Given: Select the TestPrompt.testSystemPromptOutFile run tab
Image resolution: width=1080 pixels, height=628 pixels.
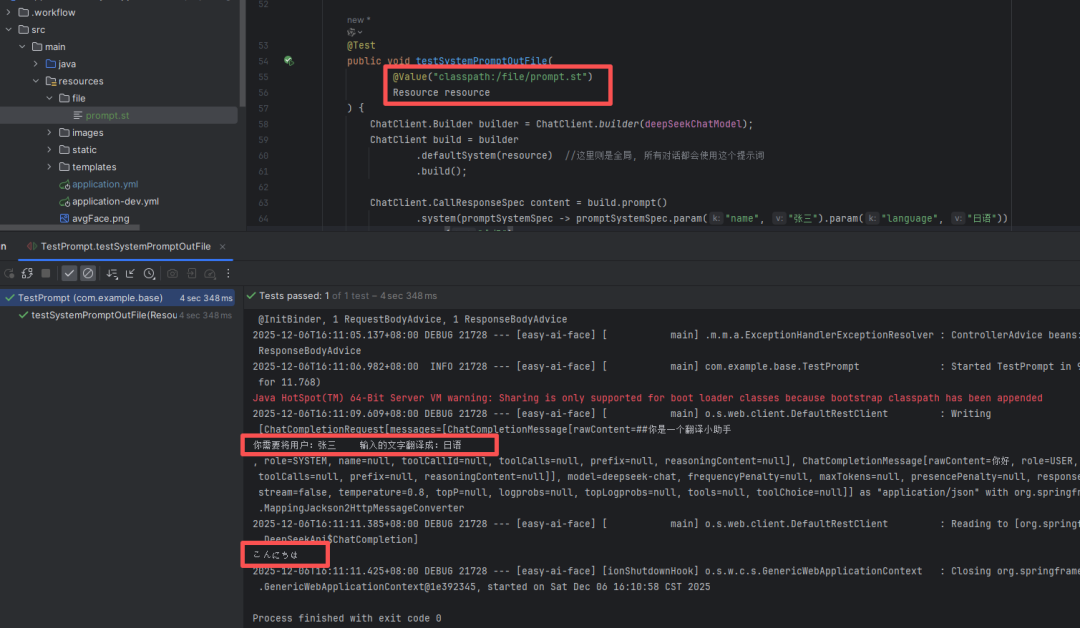Looking at the screenshot, I should [125, 246].
